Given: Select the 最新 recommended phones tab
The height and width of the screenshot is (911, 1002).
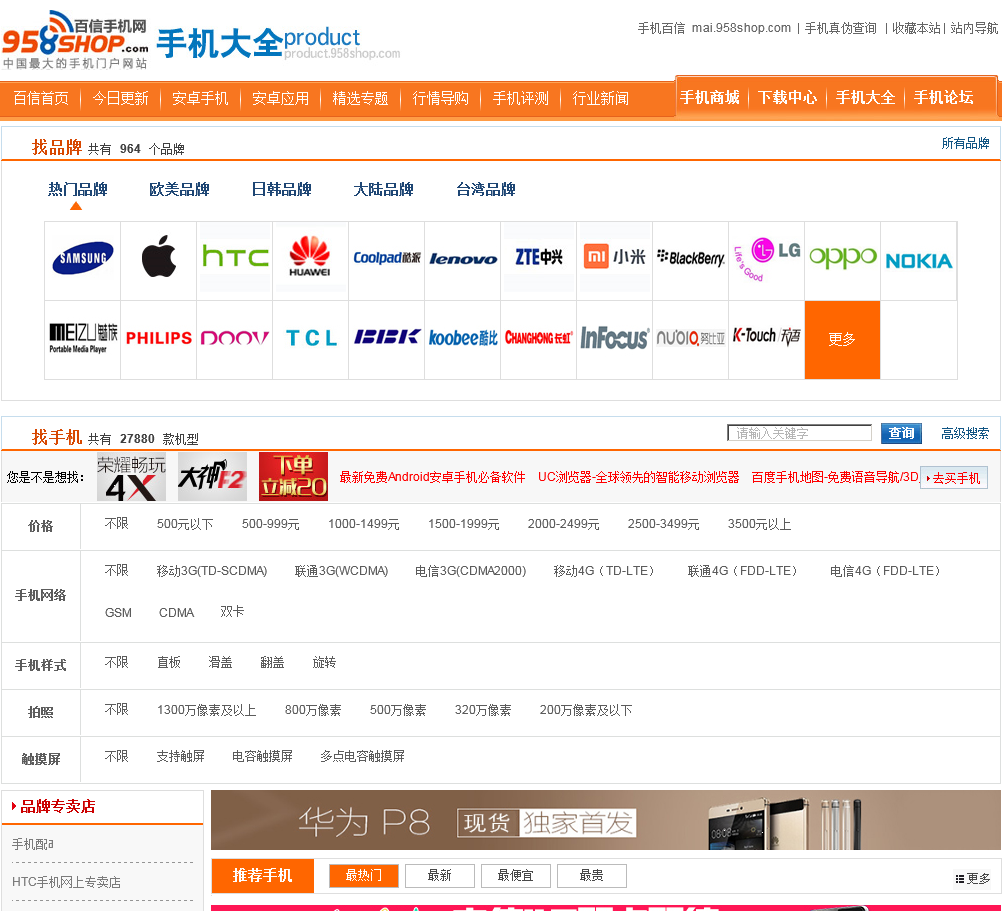Looking at the screenshot, I should click(440, 876).
